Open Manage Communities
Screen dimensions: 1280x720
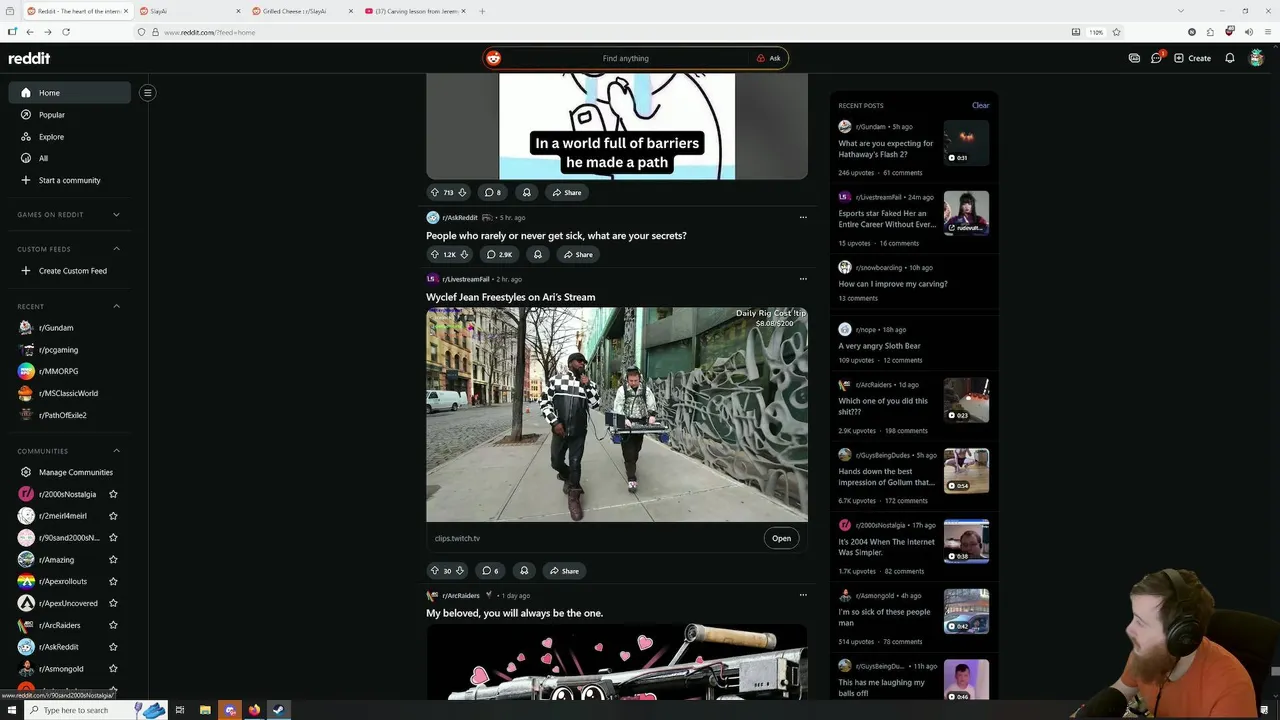pyautogui.click(x=69, y=472)
